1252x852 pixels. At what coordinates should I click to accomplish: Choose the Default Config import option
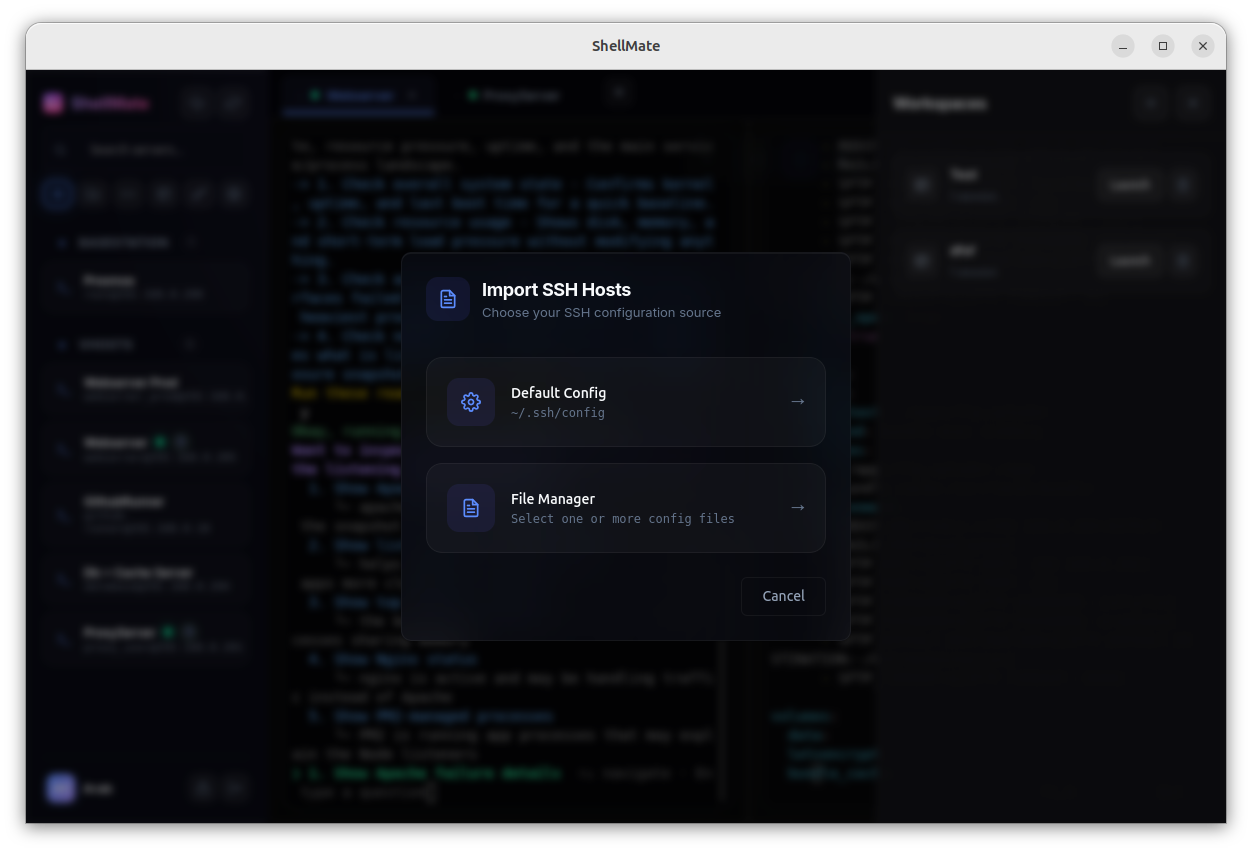pos(626,402)
